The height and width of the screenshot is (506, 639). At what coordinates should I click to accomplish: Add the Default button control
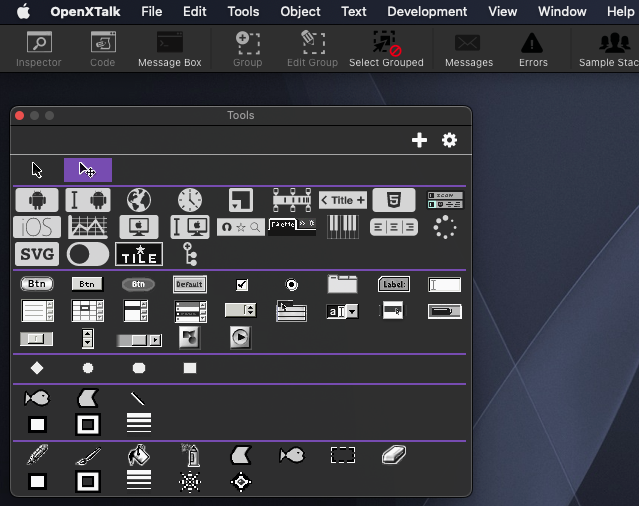[x=190, y=284]
